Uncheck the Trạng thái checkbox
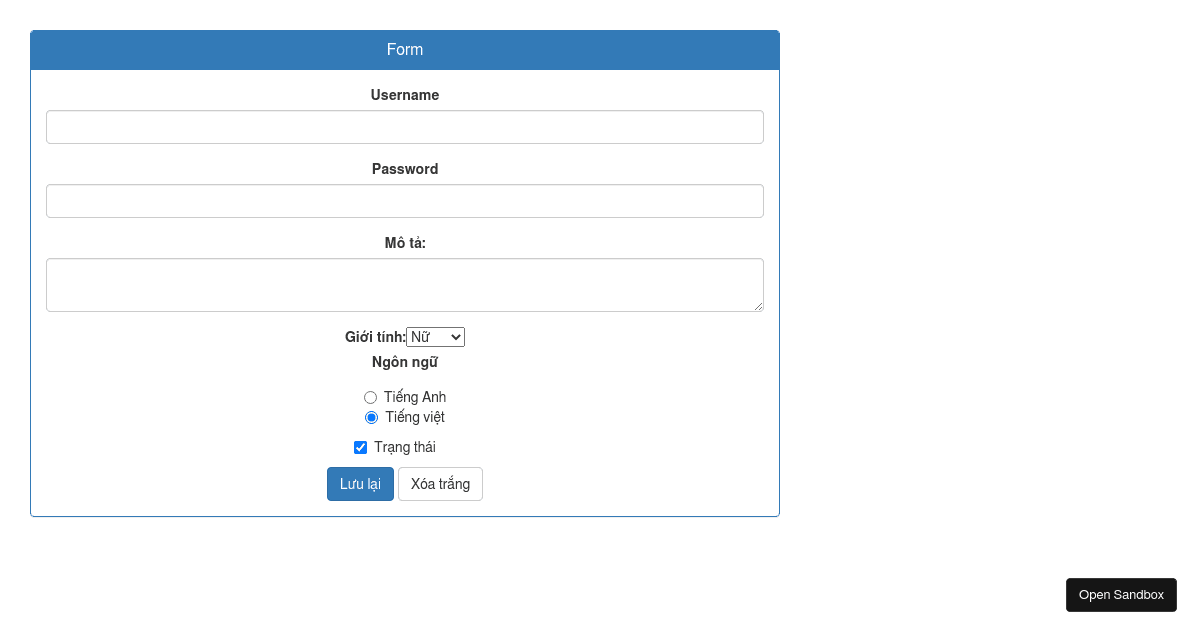The width and height of the screenshot is (1200, 630). click(x=360, y=447)
